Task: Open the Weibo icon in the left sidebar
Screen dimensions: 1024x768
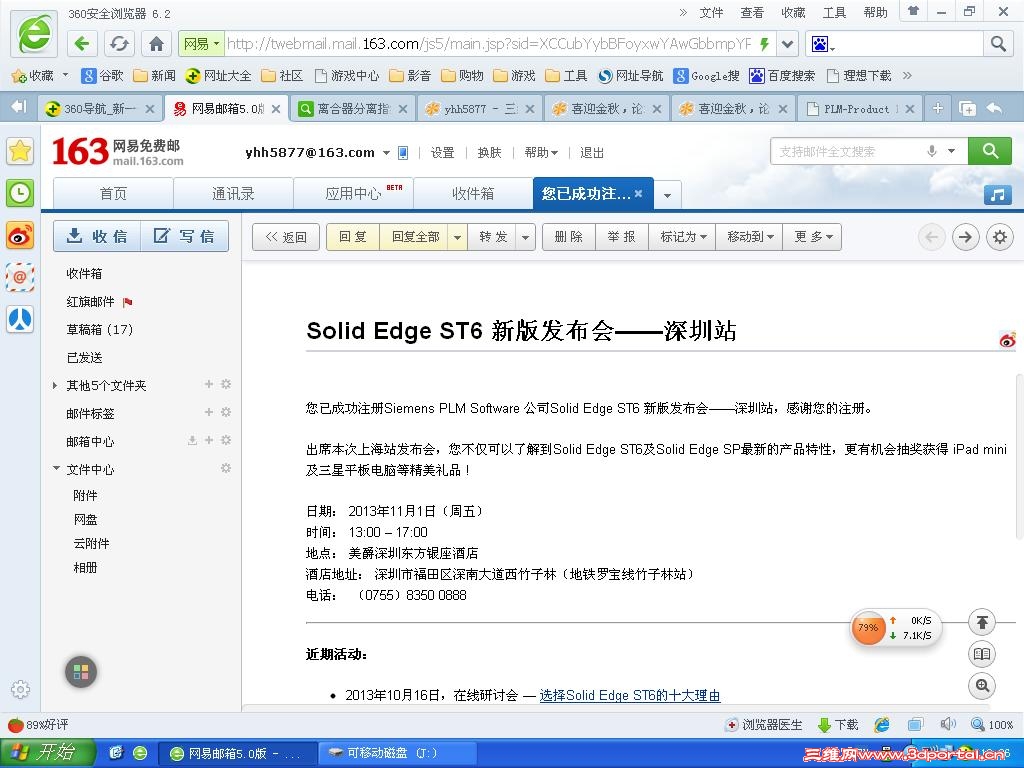Action: [x=20, y=236]
